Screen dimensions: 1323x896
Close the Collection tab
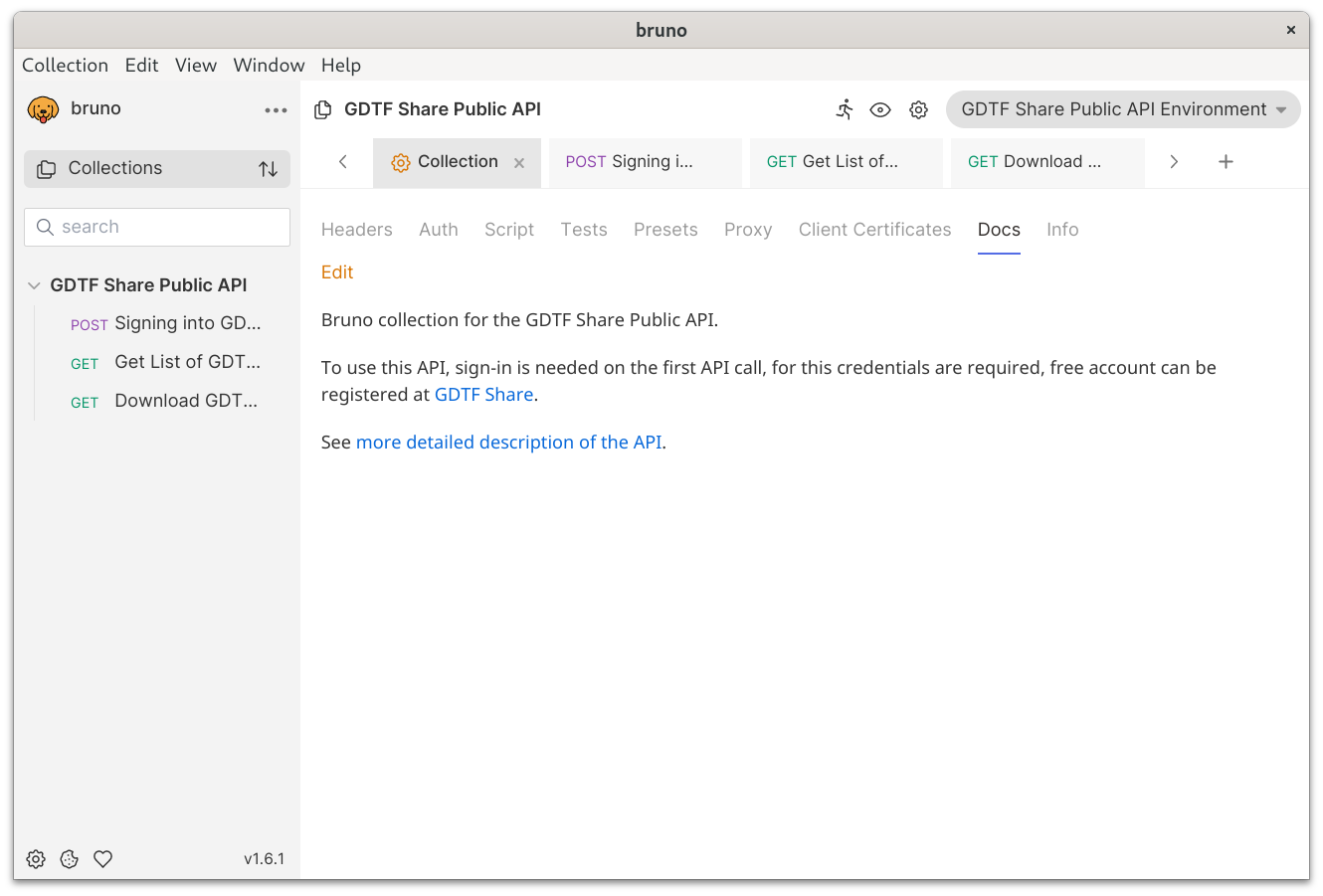pos(519,163)
